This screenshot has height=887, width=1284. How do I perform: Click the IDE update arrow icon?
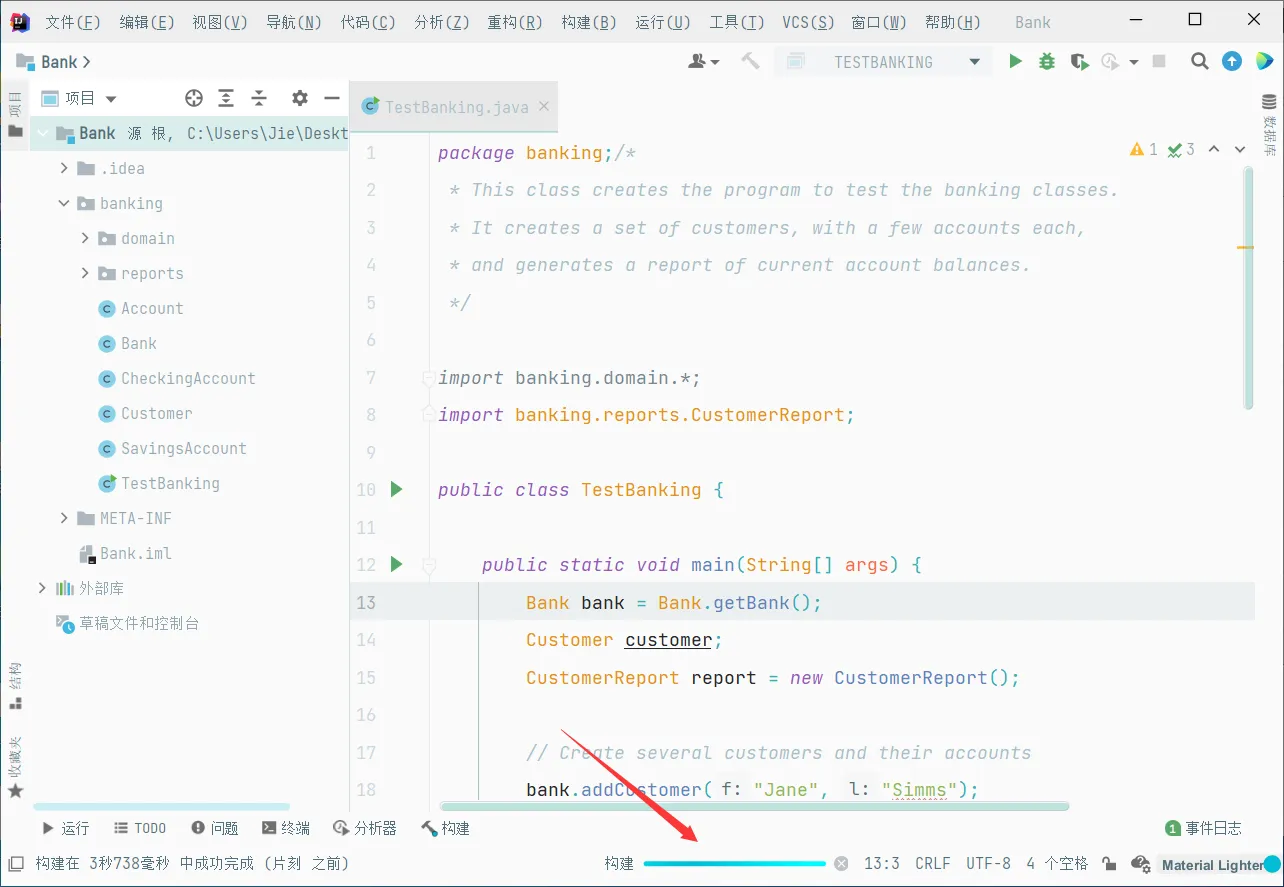pyautogui.click(x=1233, y=62)
